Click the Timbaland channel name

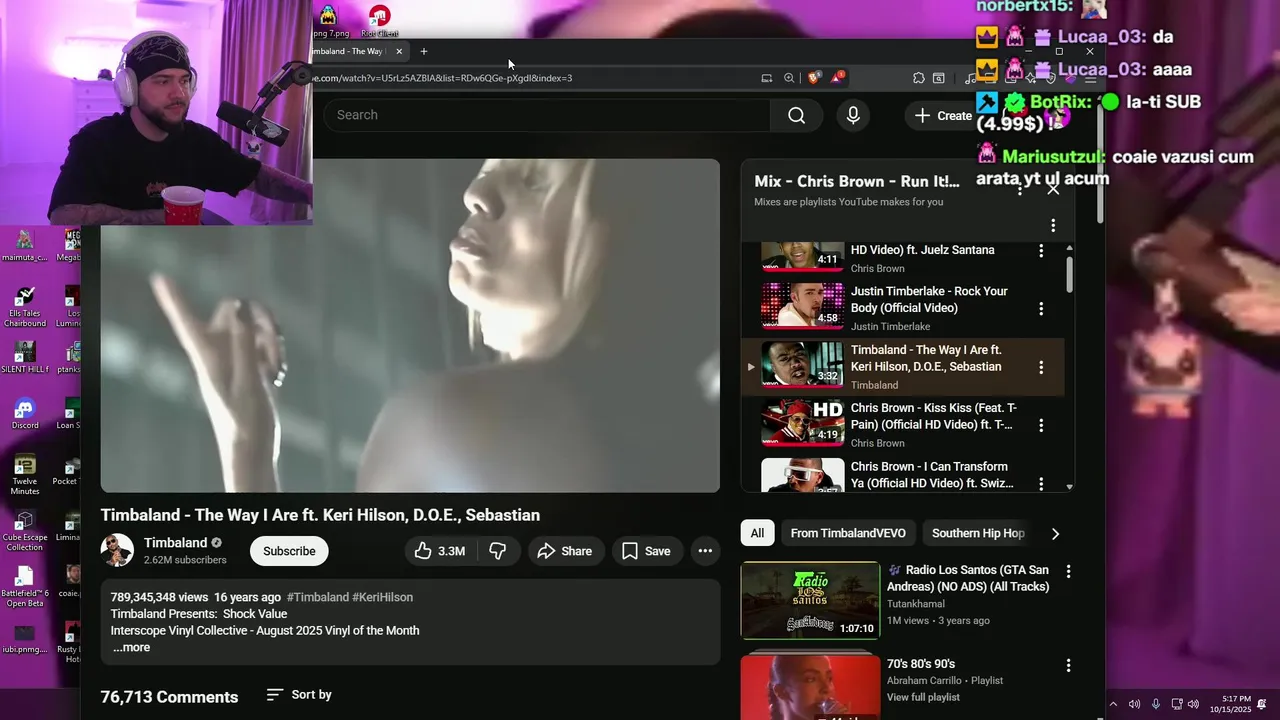175,543
